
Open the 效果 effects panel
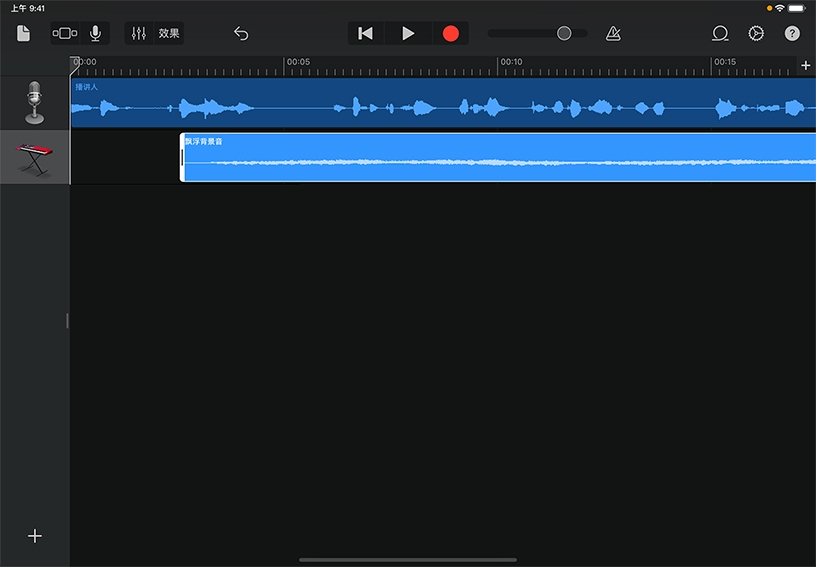169,33
